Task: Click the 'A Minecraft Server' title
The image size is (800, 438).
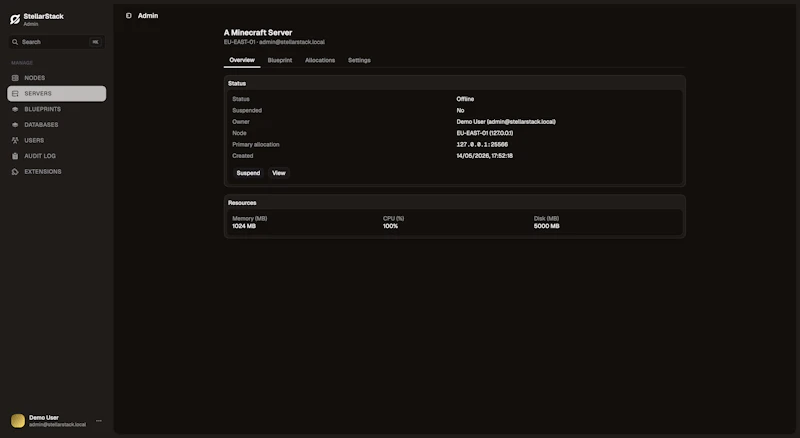Action: click(258, 33)
